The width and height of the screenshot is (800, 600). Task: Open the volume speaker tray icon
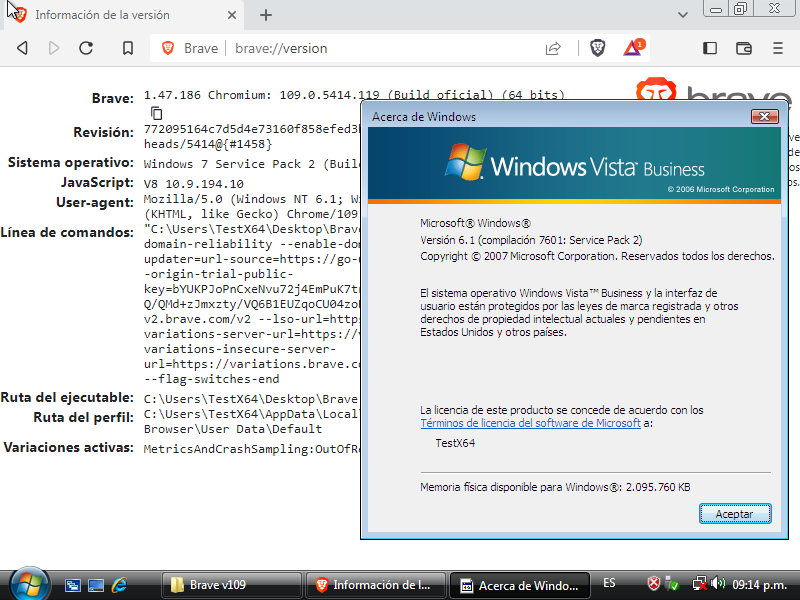(717, 583)
